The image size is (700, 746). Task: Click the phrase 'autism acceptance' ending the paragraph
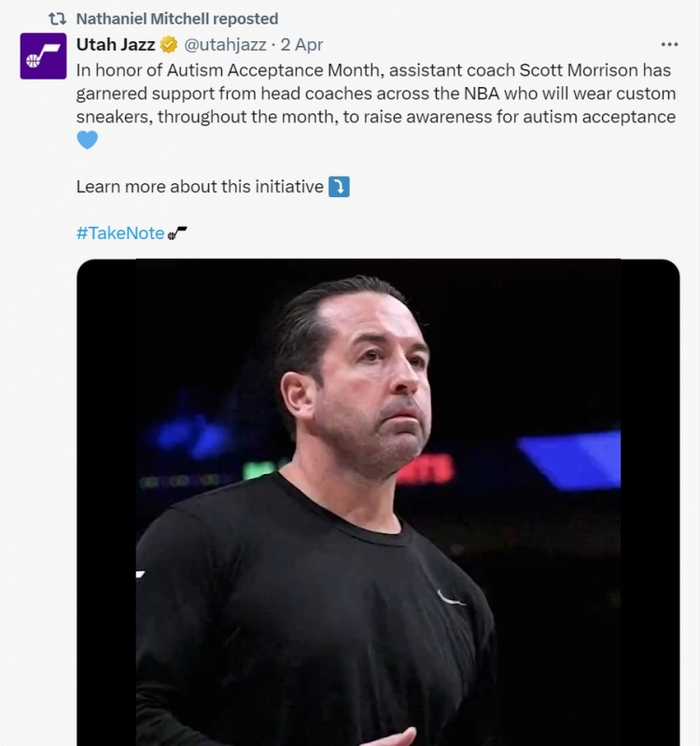(x=608, y=117)
